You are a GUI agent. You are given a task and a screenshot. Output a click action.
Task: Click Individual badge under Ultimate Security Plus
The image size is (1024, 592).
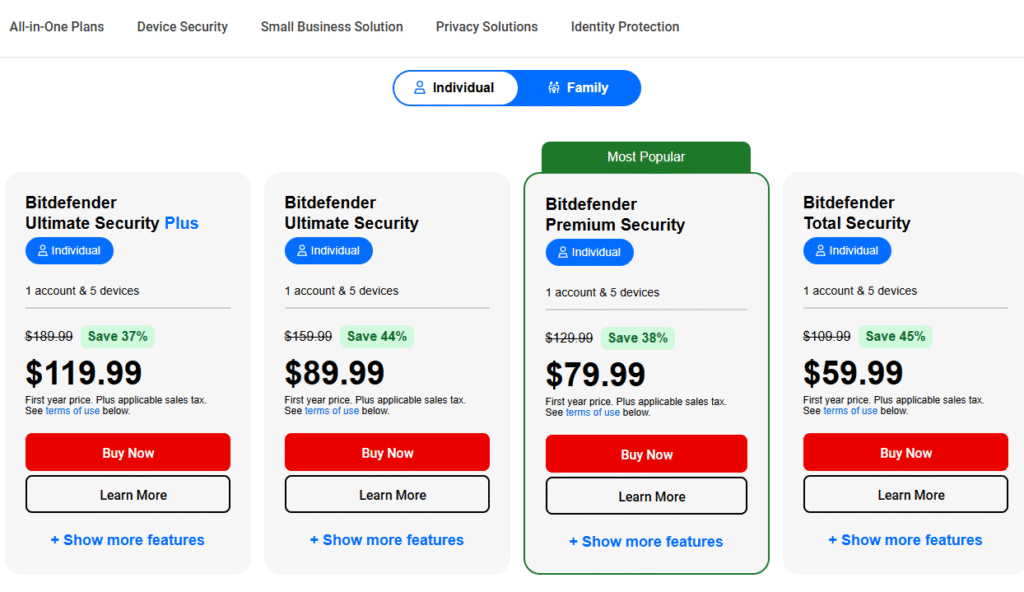coord(69,251)
